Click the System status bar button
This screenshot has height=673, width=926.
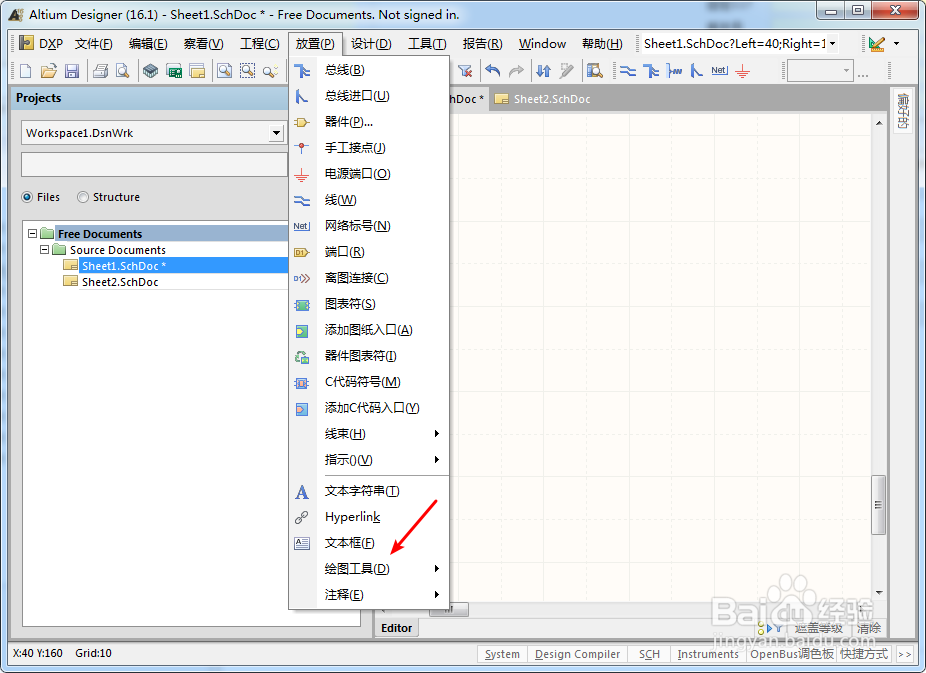pos(502,654)
